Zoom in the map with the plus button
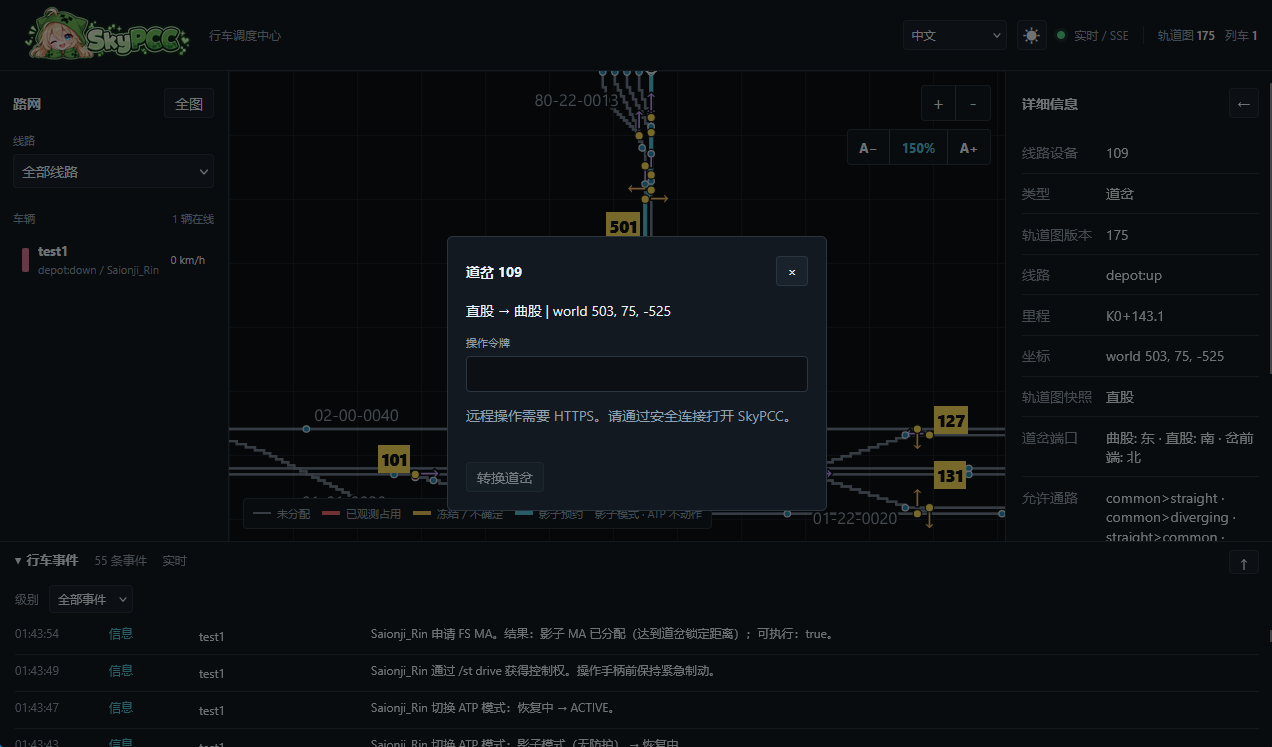The image size is (1272, 747). (938, 104)
